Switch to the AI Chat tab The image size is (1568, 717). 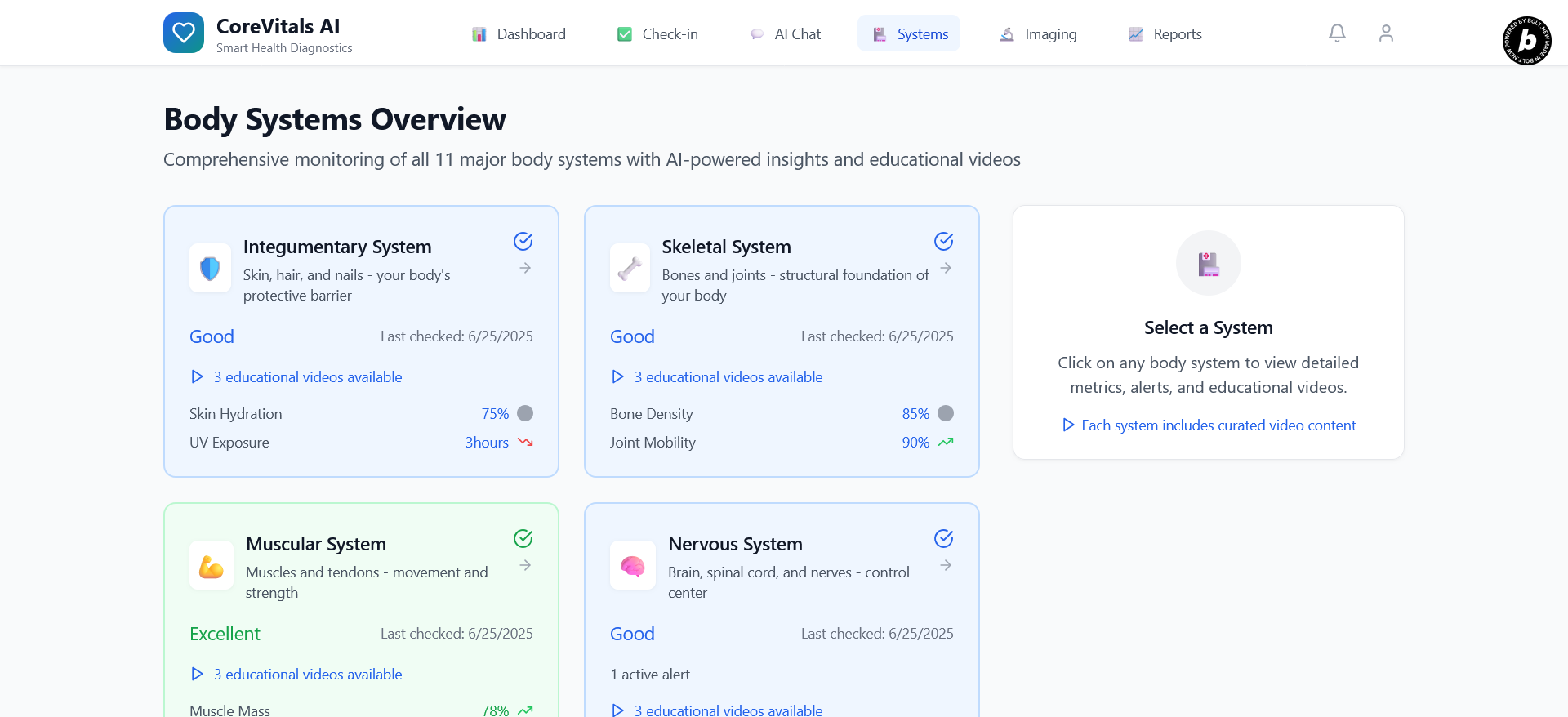[x=784, y=33]
